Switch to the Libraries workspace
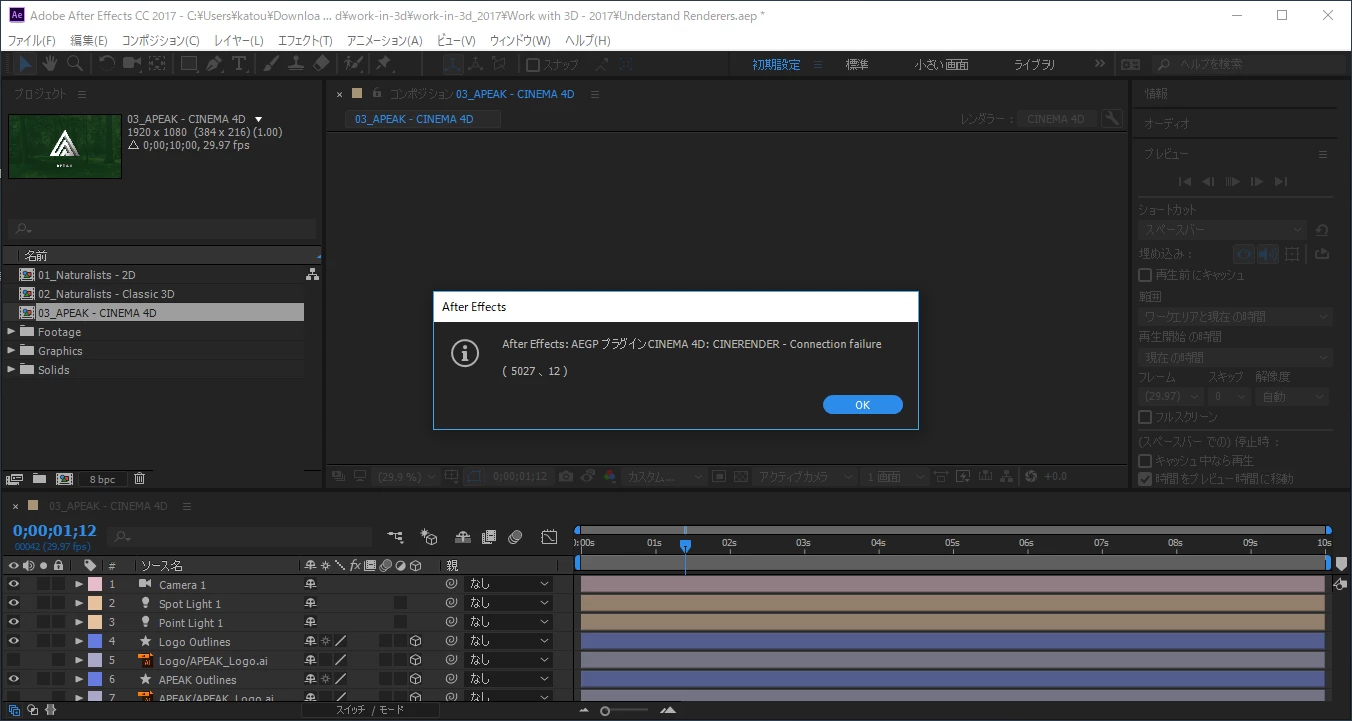1352x721 pixels. 1034,64
